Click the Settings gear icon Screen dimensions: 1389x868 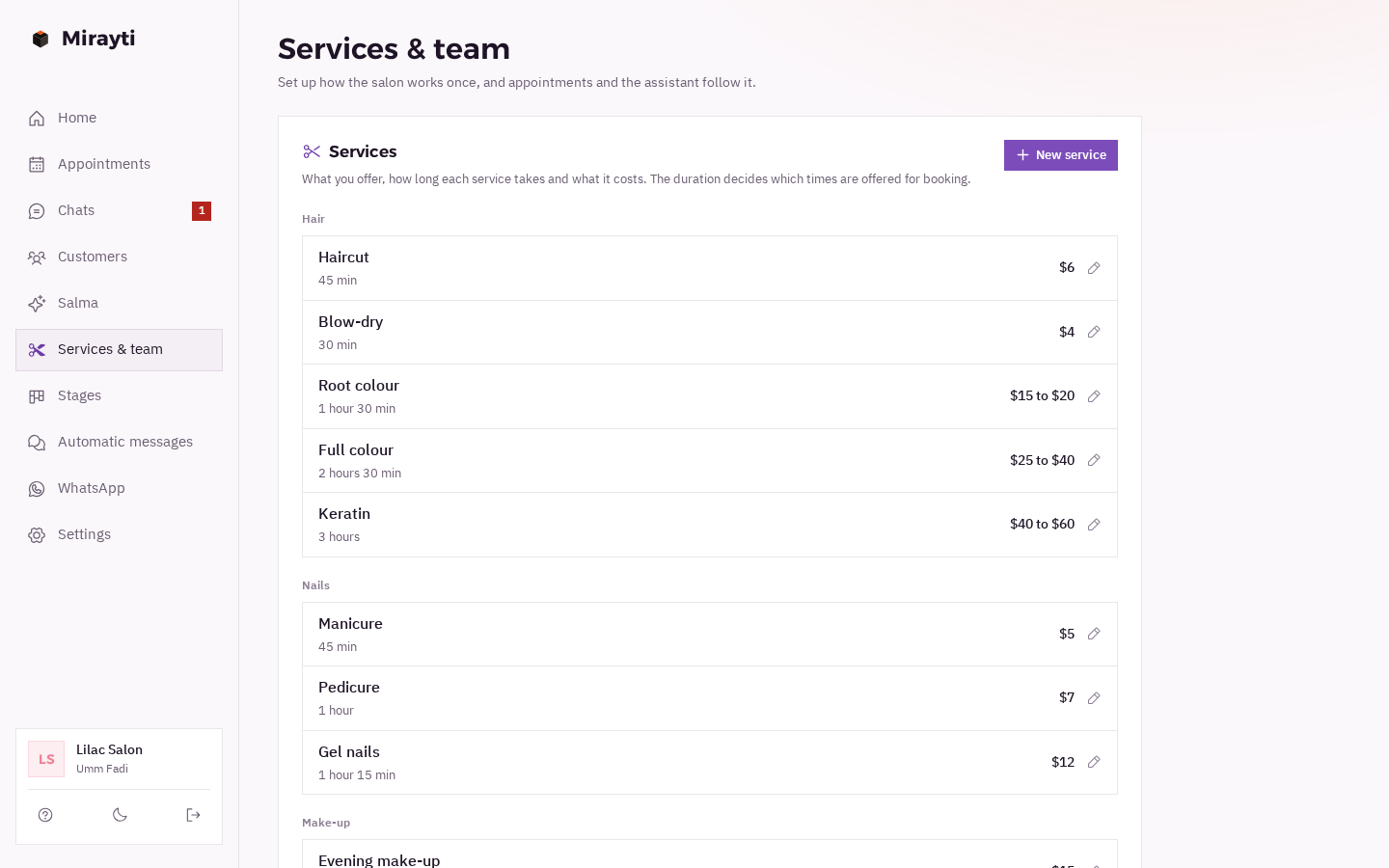(x=37, y=535)
